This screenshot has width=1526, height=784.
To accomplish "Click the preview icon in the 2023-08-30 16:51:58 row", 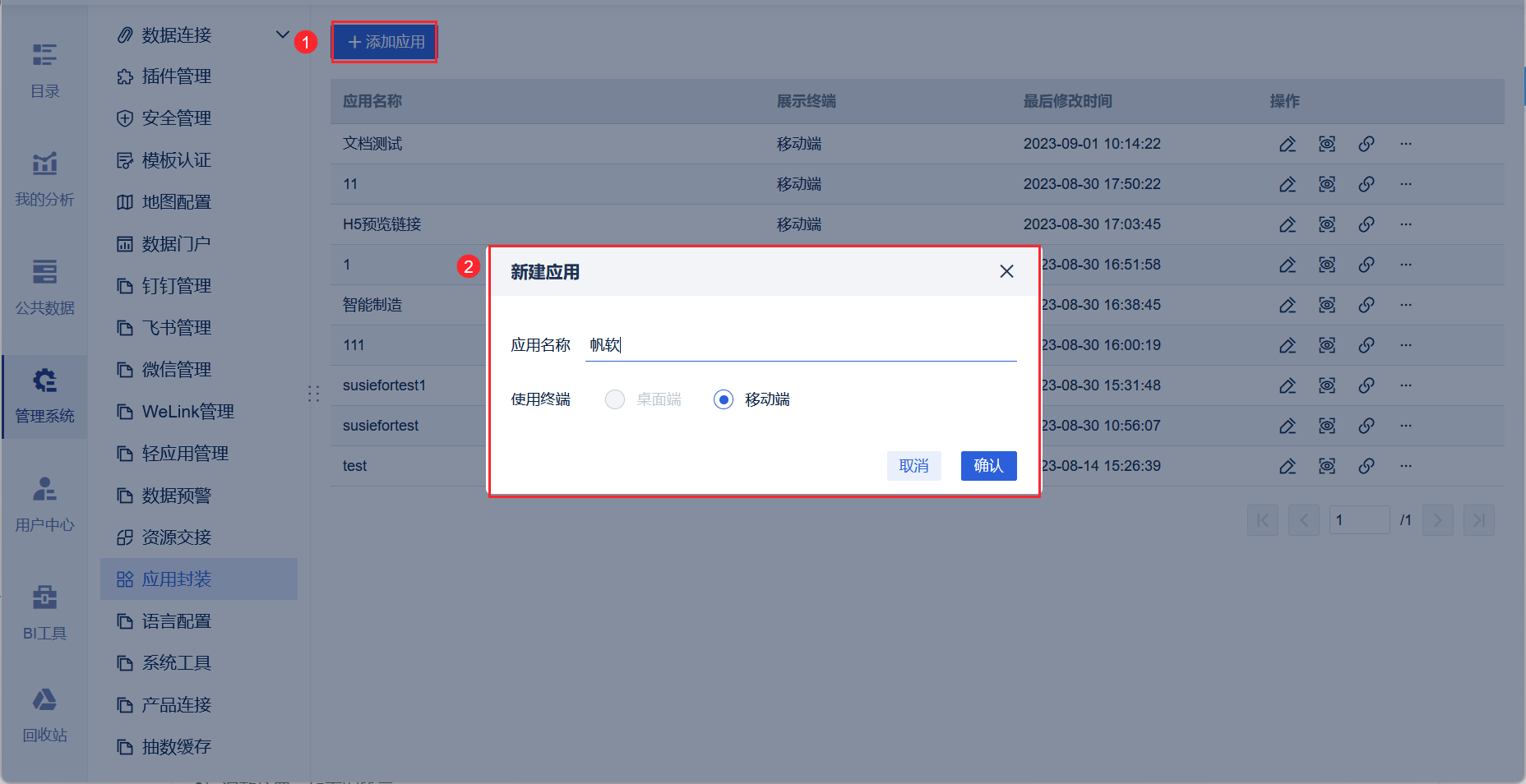I will coord(1327,265).
